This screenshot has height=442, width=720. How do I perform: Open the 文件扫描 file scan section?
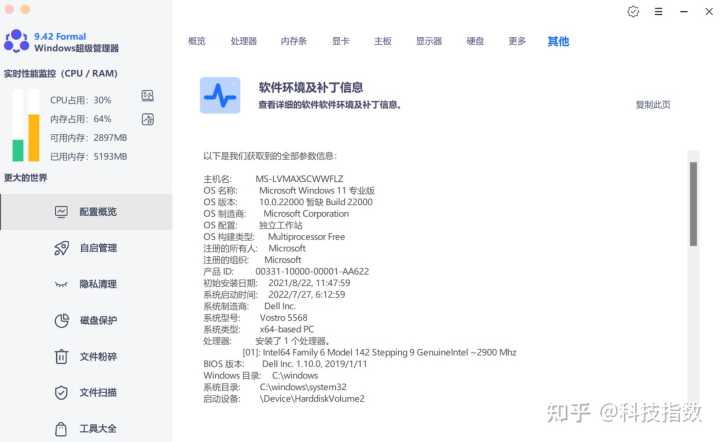click(x=86, y=392)
